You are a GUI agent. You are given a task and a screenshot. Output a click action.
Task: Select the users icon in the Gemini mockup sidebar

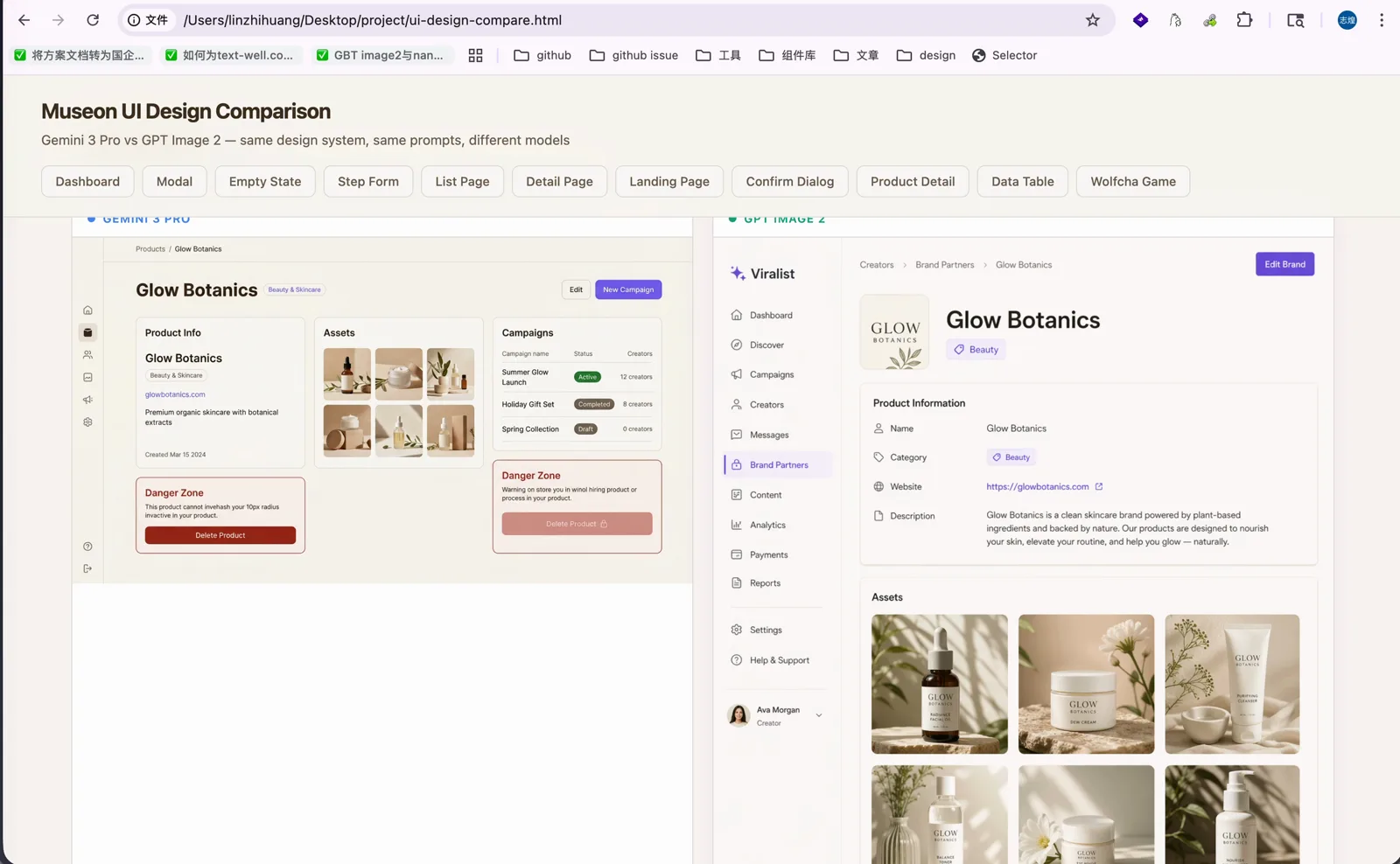point(87,355)
